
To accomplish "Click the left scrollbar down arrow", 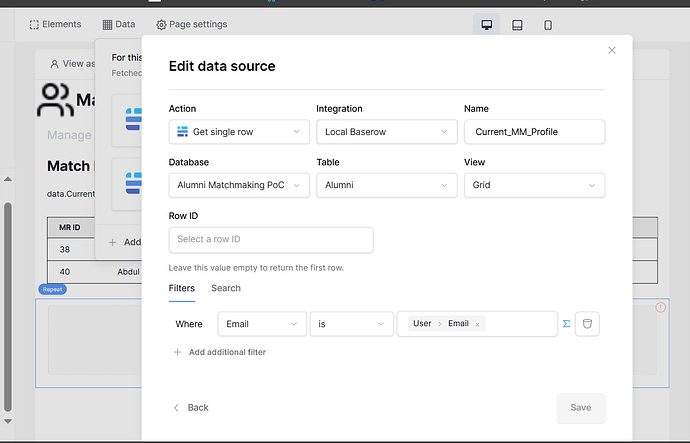I will (7, 421).
